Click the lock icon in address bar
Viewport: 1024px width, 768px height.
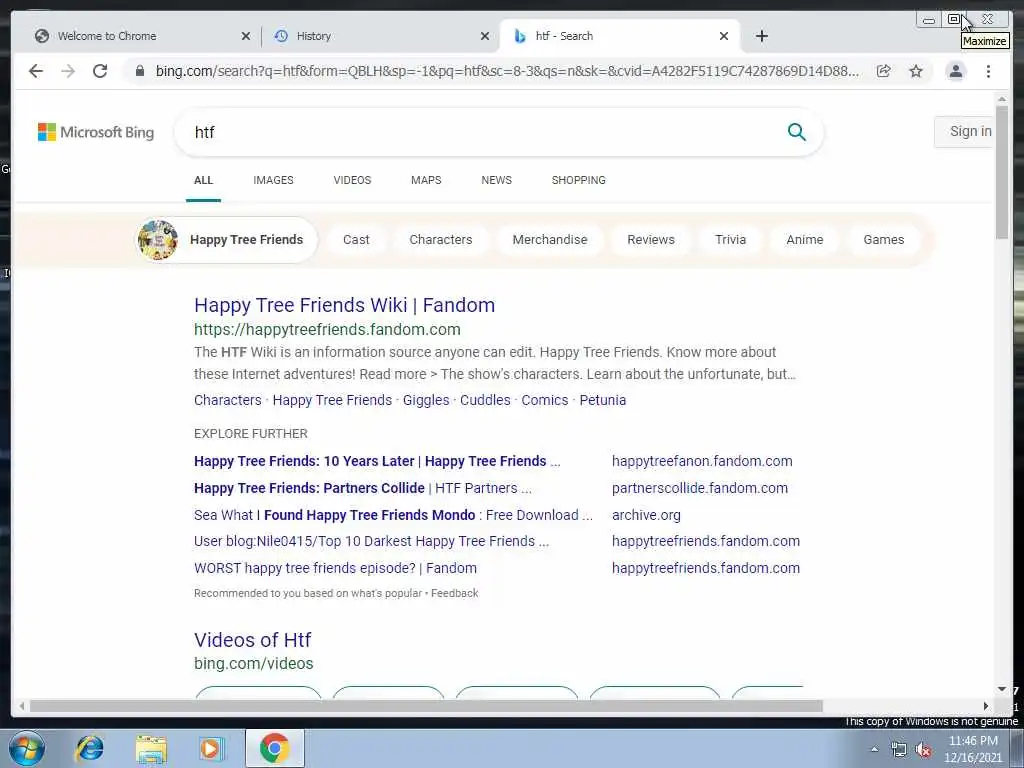click(x=140, y=71)
